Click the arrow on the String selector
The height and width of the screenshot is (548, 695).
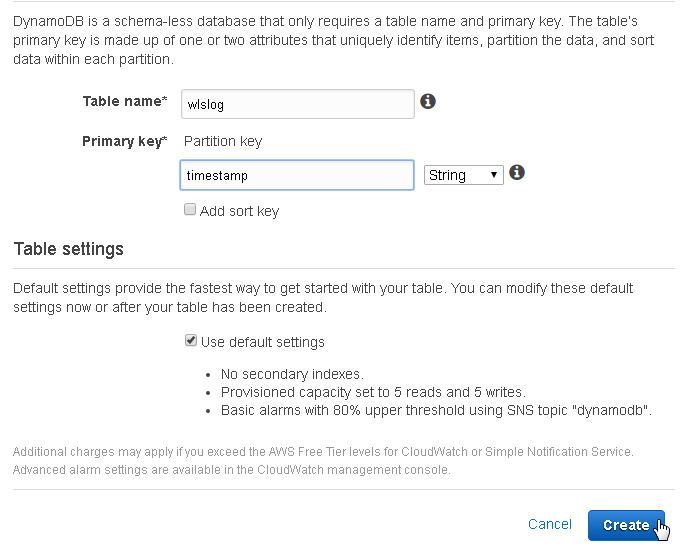494,175
